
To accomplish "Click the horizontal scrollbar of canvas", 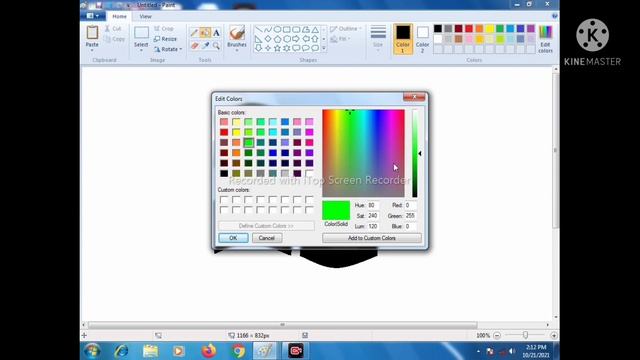I will [282, 325].
